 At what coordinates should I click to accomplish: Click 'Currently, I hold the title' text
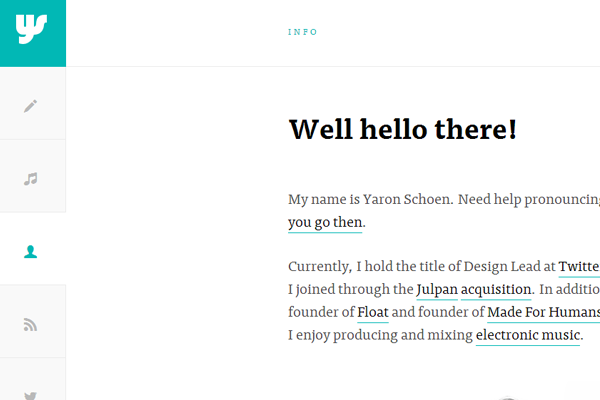click(x=389, y=266)
